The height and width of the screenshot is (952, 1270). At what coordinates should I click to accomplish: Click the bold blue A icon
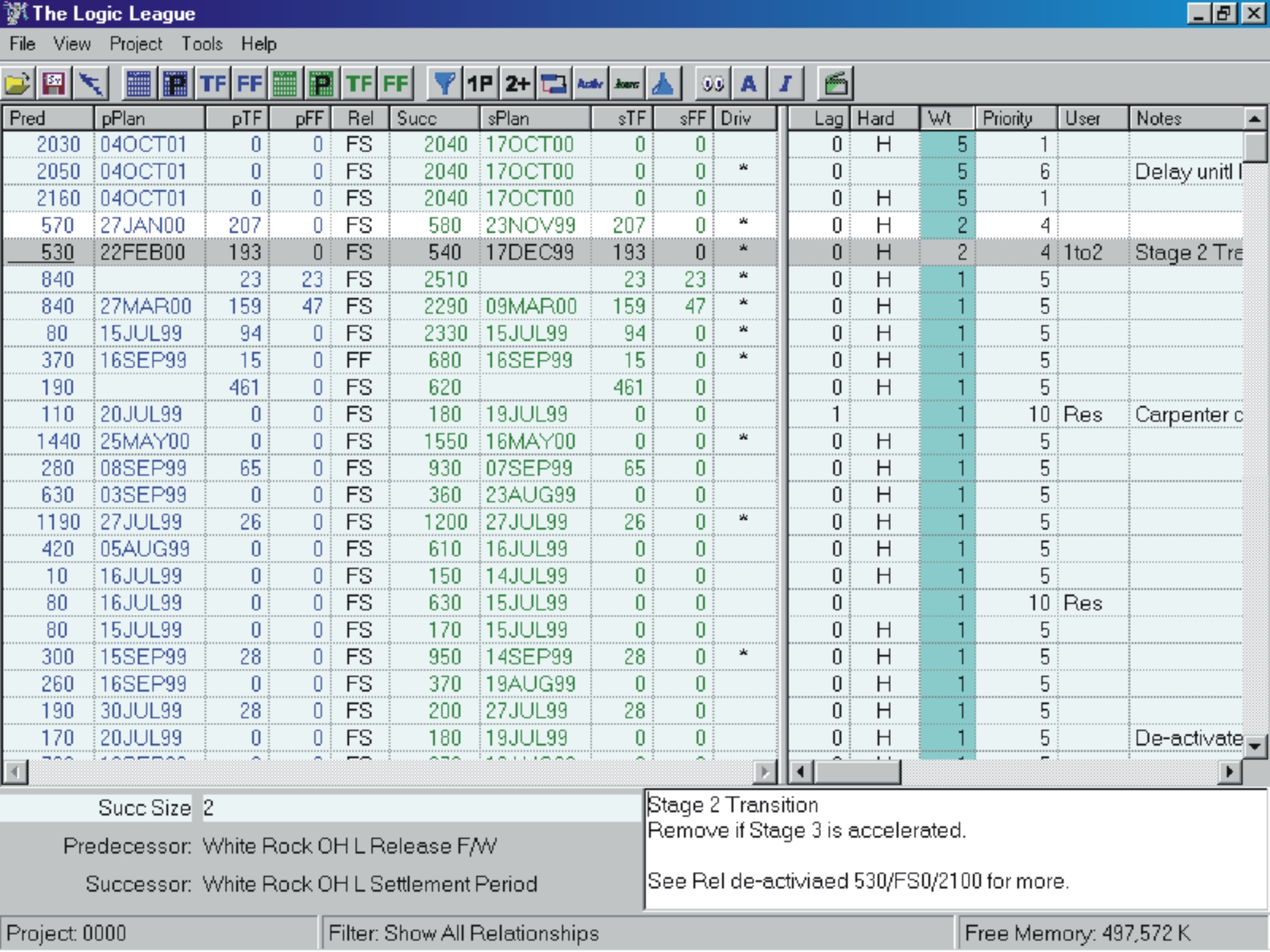[x=749, y=83]
